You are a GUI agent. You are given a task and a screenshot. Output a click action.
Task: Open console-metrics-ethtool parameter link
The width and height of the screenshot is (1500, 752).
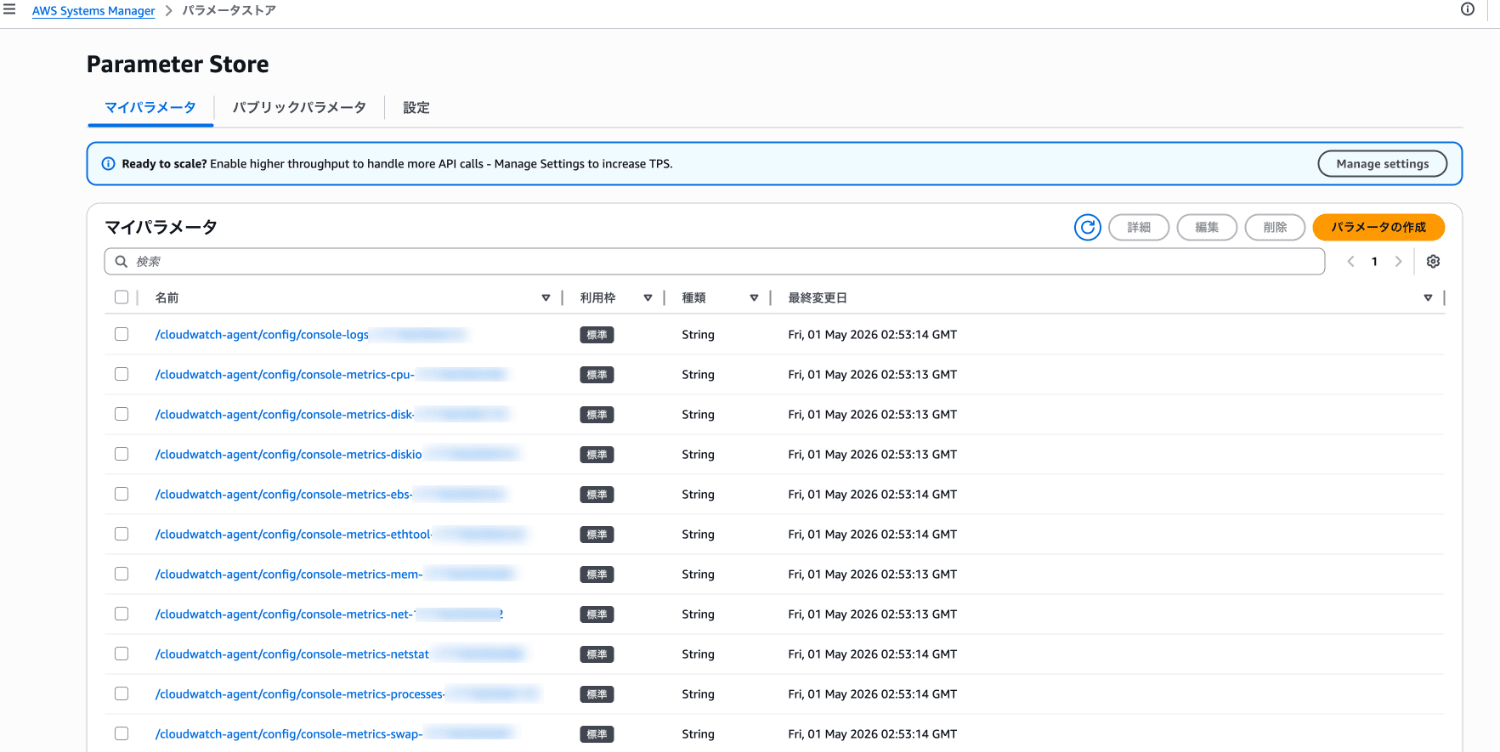pos(341,534)
